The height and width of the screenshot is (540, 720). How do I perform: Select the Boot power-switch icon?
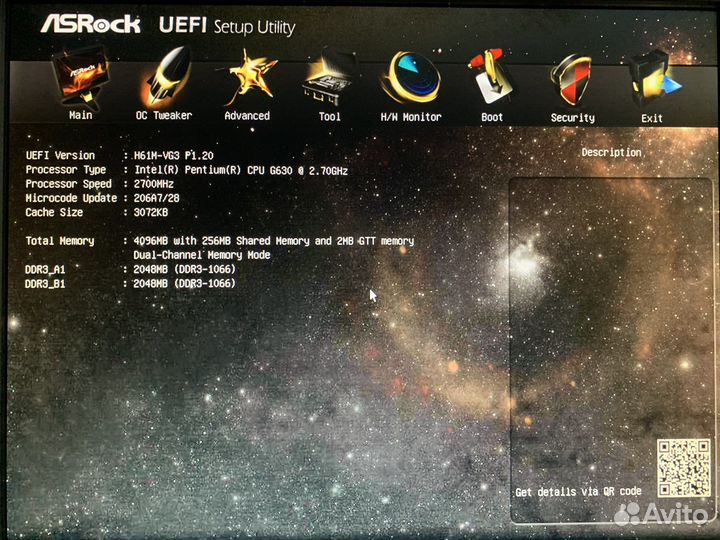(x=491, y=80)
